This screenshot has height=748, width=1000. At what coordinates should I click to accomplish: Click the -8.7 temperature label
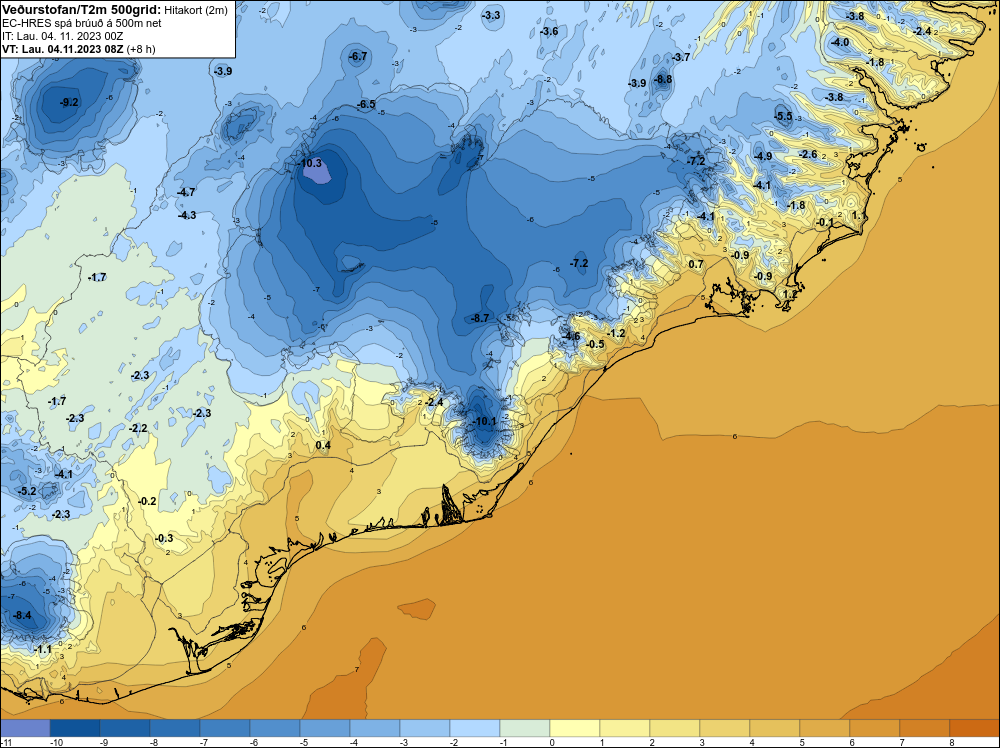(480, 318)
